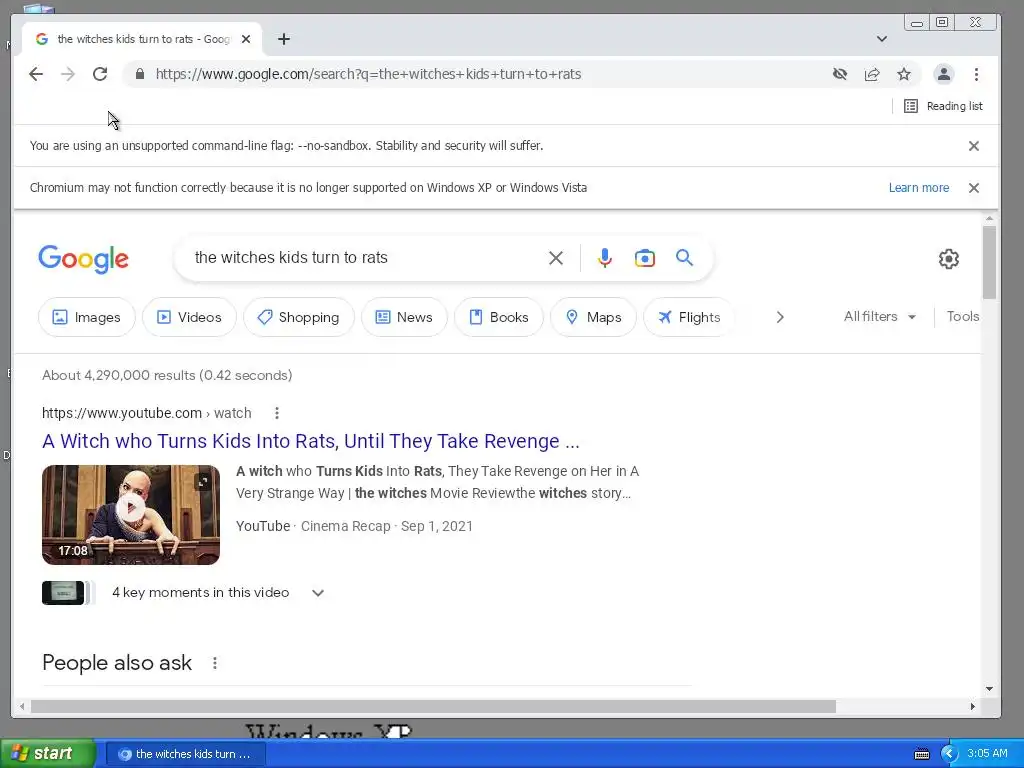Viewport: 1024px width, 768px height.
Task: Expand 4 key moments in this video
Action: (x=318, y=593)
